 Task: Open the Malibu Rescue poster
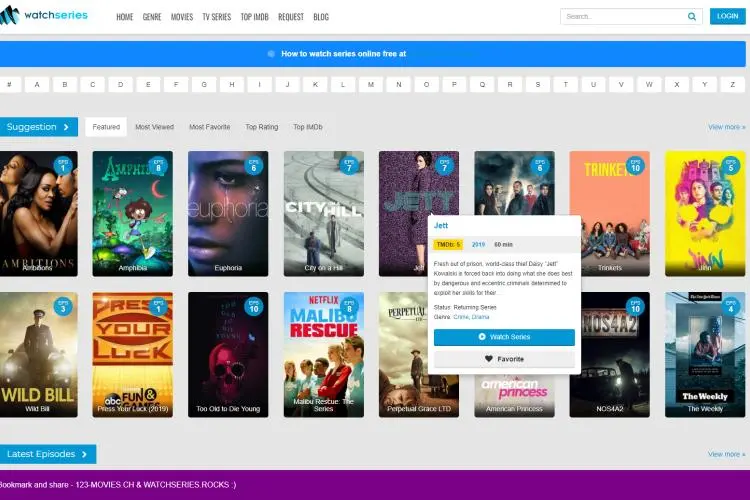[324, 355]
